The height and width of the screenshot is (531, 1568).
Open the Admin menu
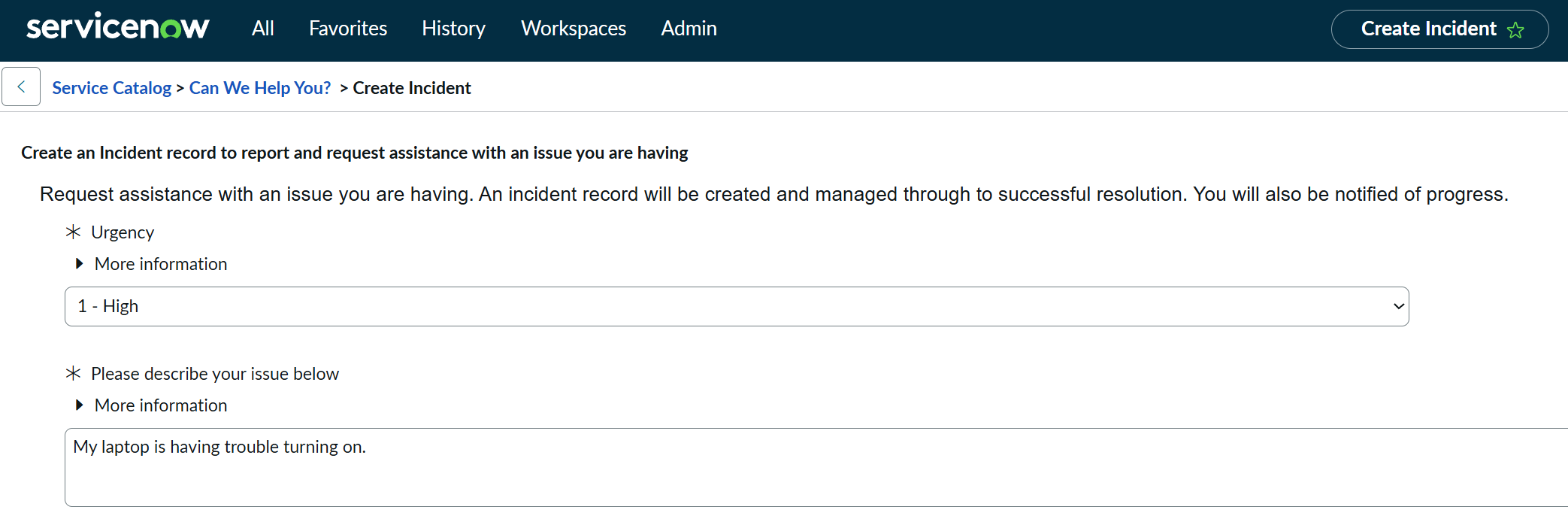[x=689, y=29]
